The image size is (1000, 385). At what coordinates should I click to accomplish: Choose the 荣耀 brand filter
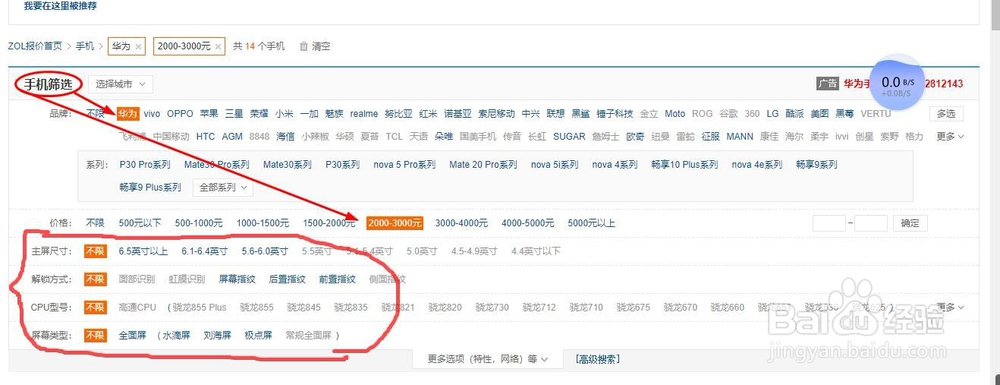[260, 114]
